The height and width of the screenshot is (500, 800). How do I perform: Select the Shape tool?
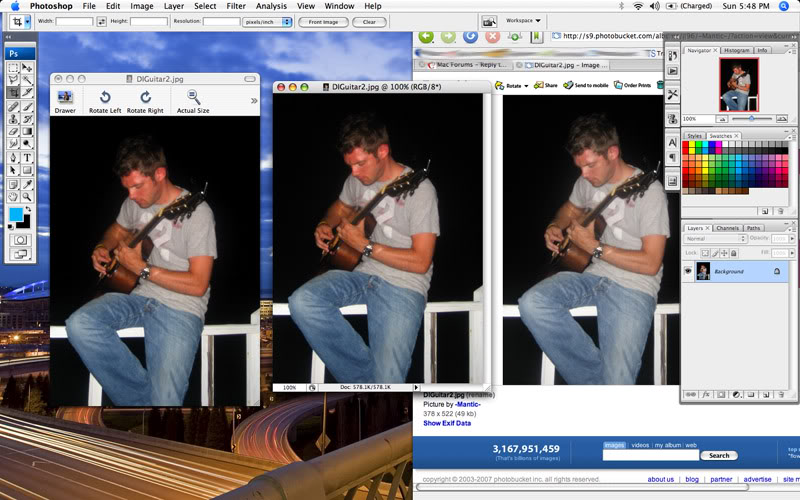tap(27, 170)
